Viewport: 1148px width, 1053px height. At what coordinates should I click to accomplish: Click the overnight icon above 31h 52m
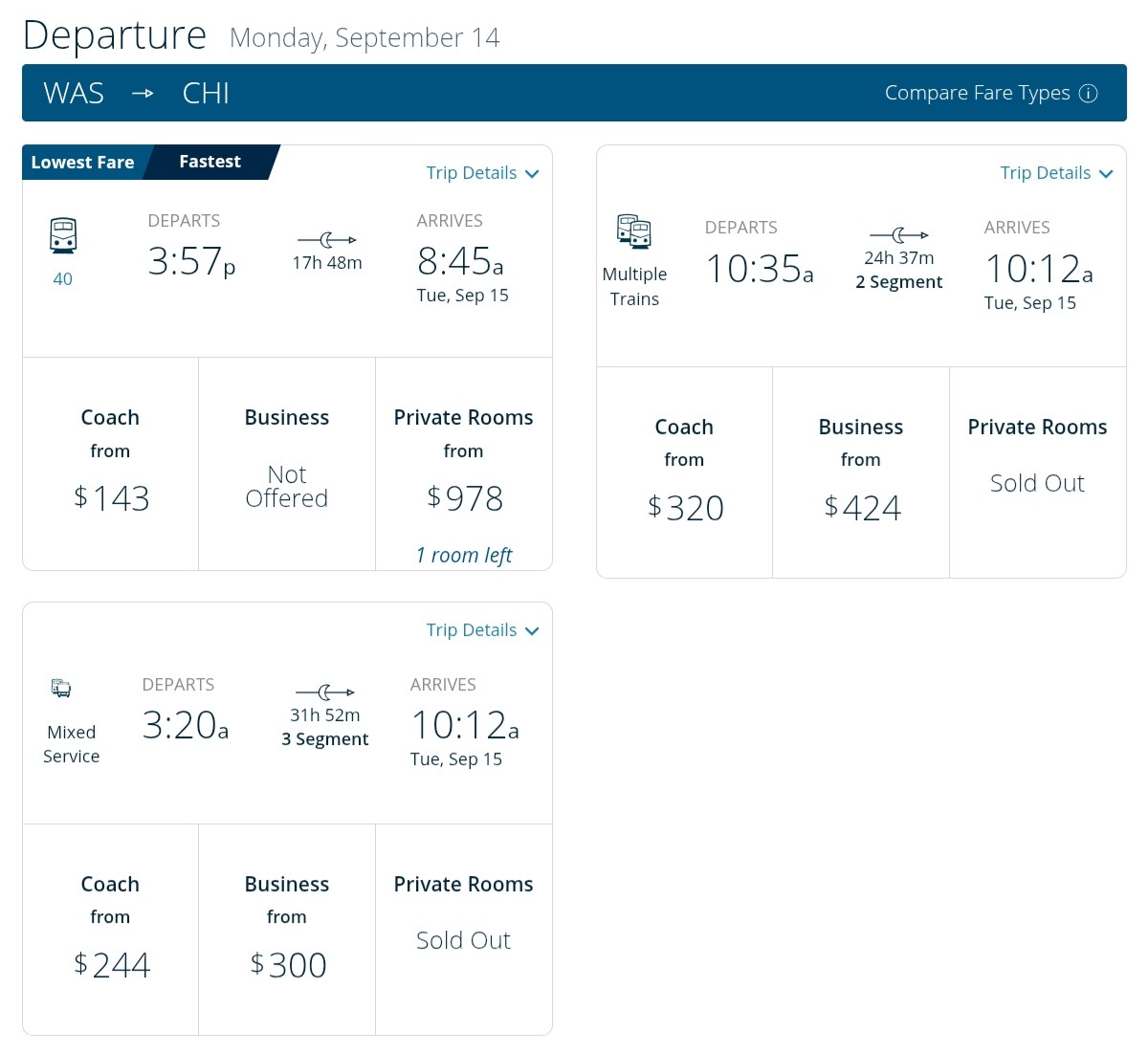coord(325,691)
